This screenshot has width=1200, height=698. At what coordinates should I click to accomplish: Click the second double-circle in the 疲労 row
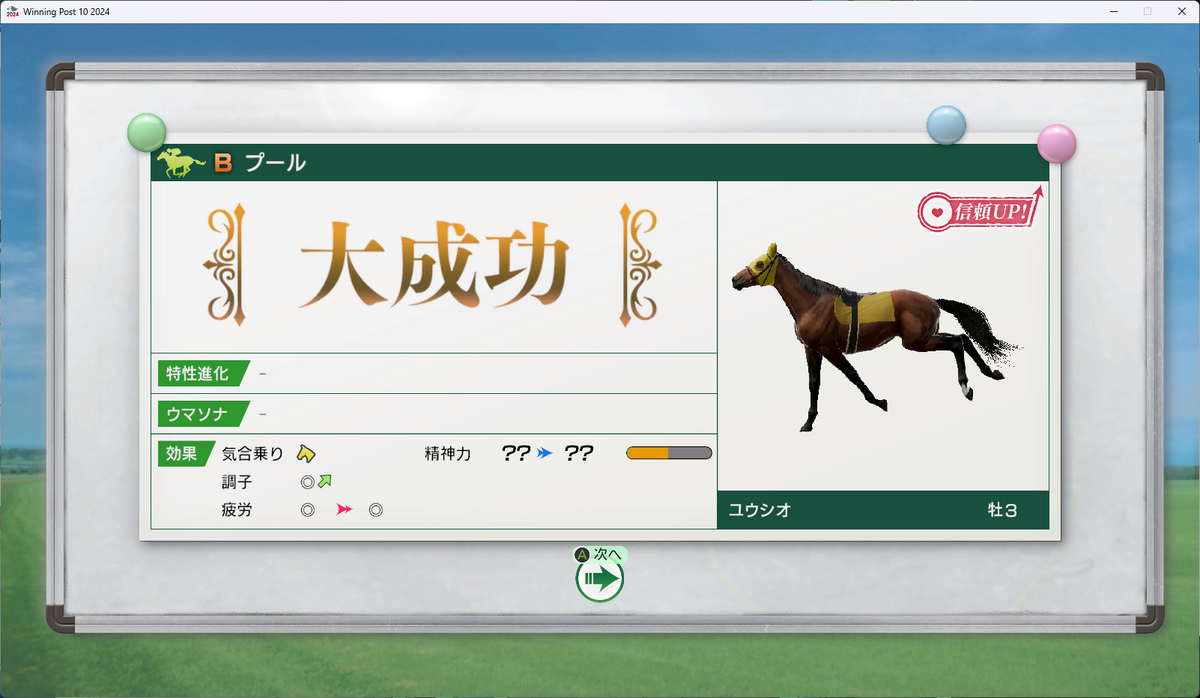[376, 510]
